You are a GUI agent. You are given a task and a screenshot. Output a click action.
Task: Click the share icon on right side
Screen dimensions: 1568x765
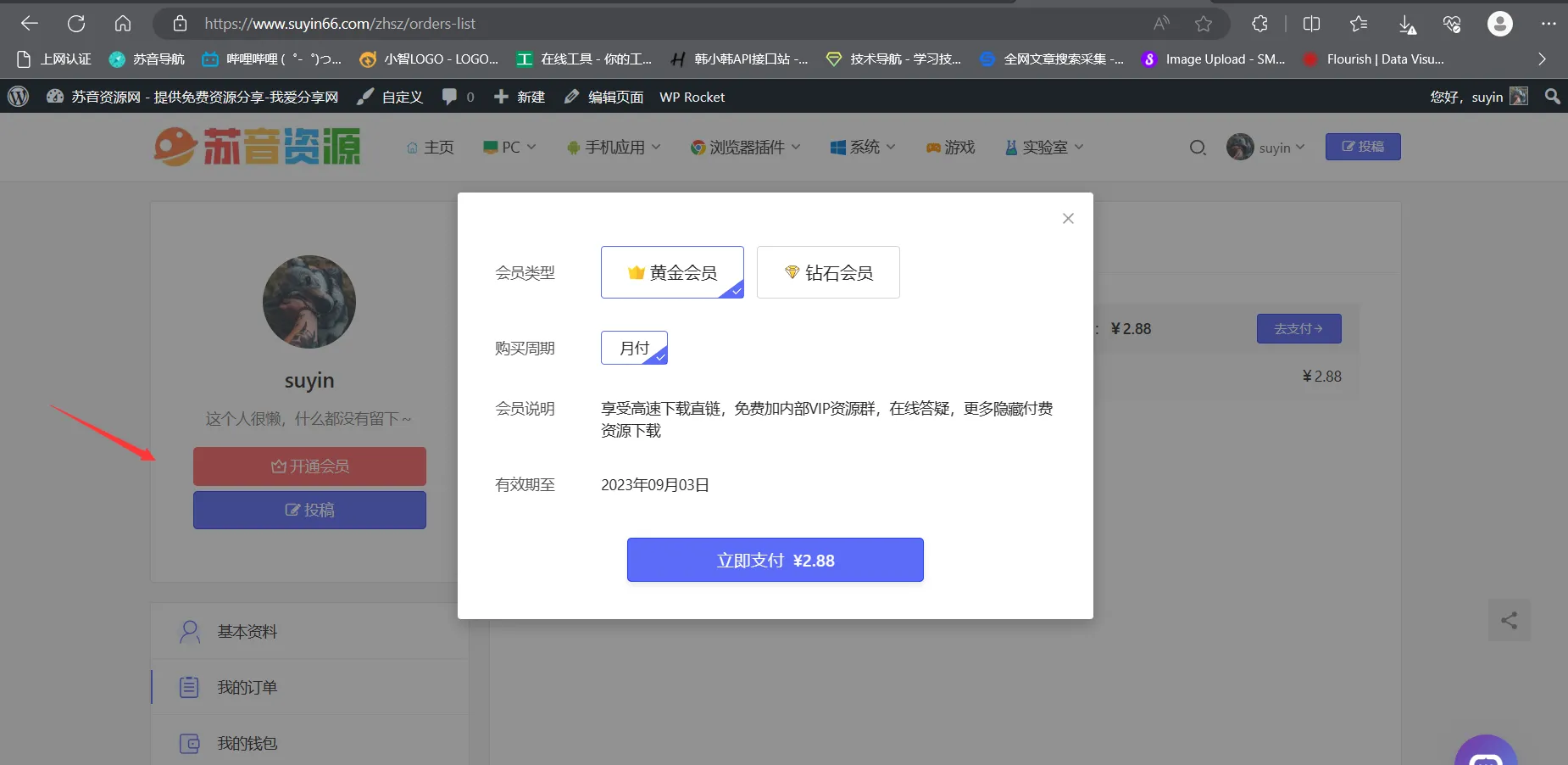1509,621
